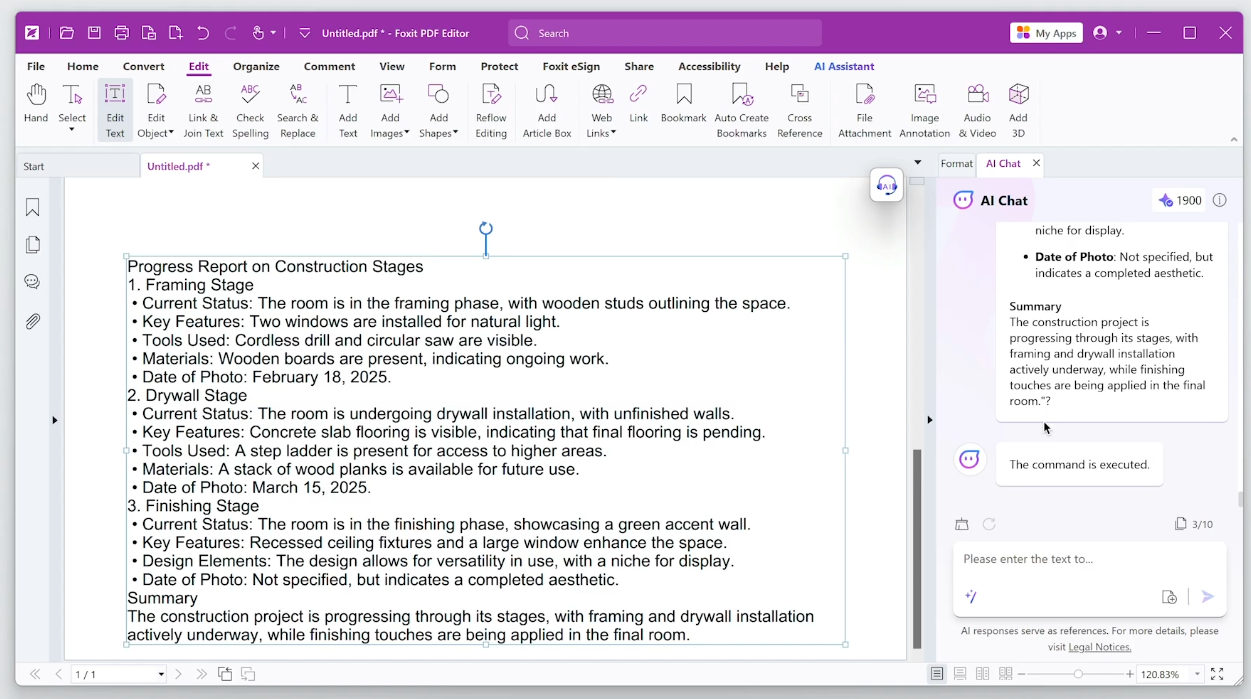Open the Attachments side panel
The width and height of the screenshot is (1251, 699).
tap(33, 321)
